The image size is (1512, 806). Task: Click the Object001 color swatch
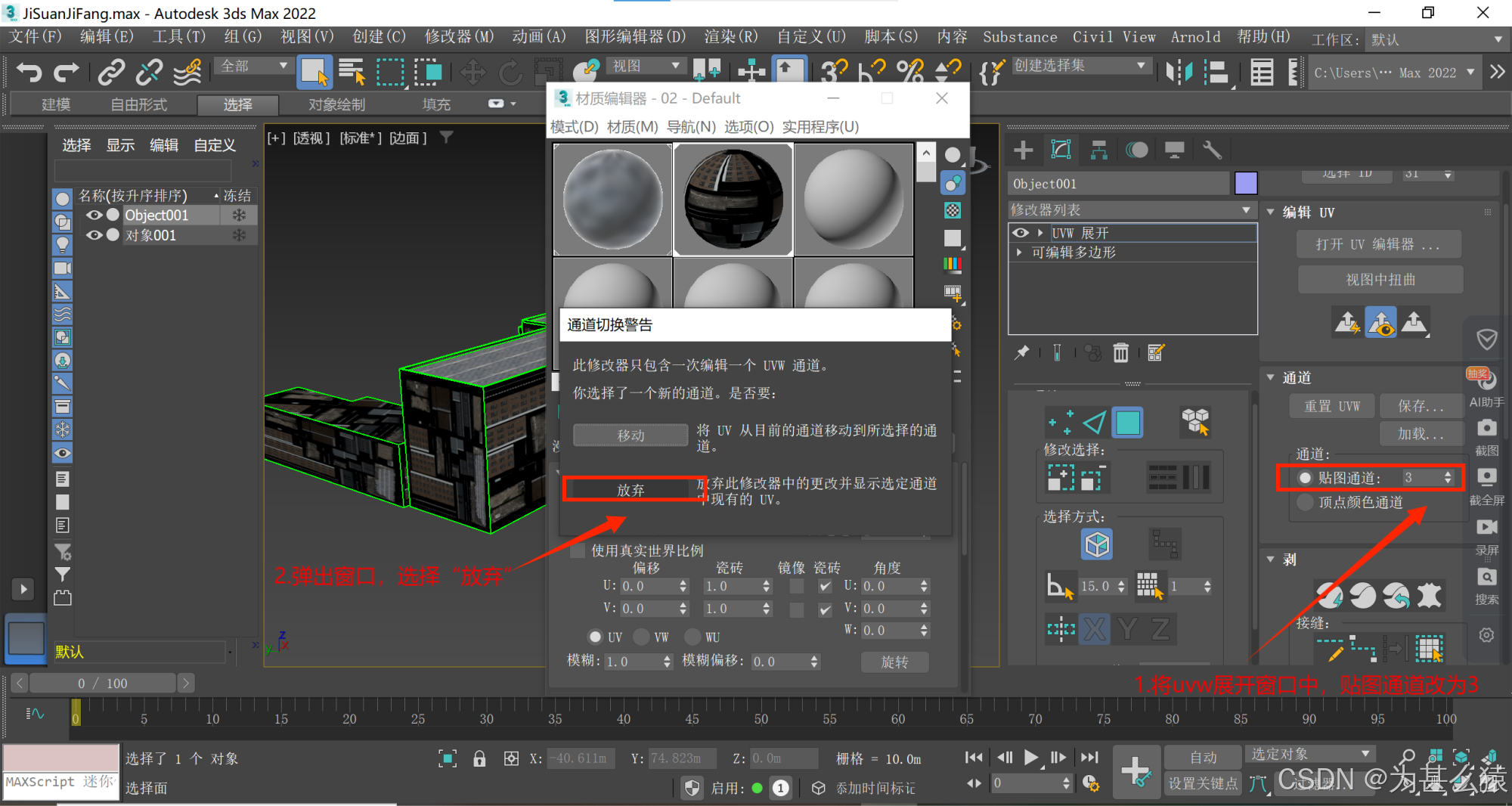1245,183
